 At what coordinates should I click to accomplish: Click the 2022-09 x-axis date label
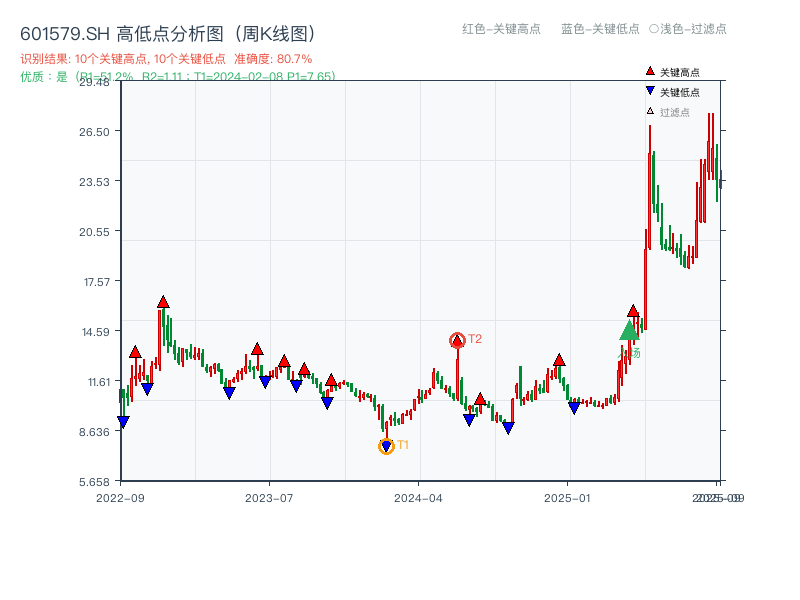(120, 498)
